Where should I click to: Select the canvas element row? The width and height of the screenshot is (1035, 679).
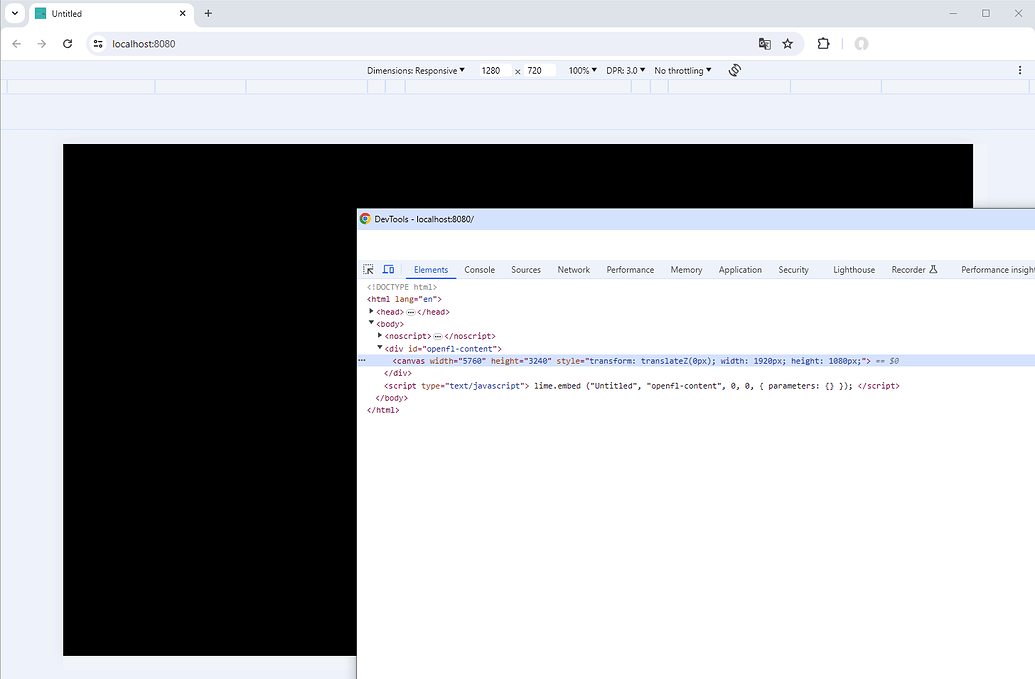tap(696, 361)
